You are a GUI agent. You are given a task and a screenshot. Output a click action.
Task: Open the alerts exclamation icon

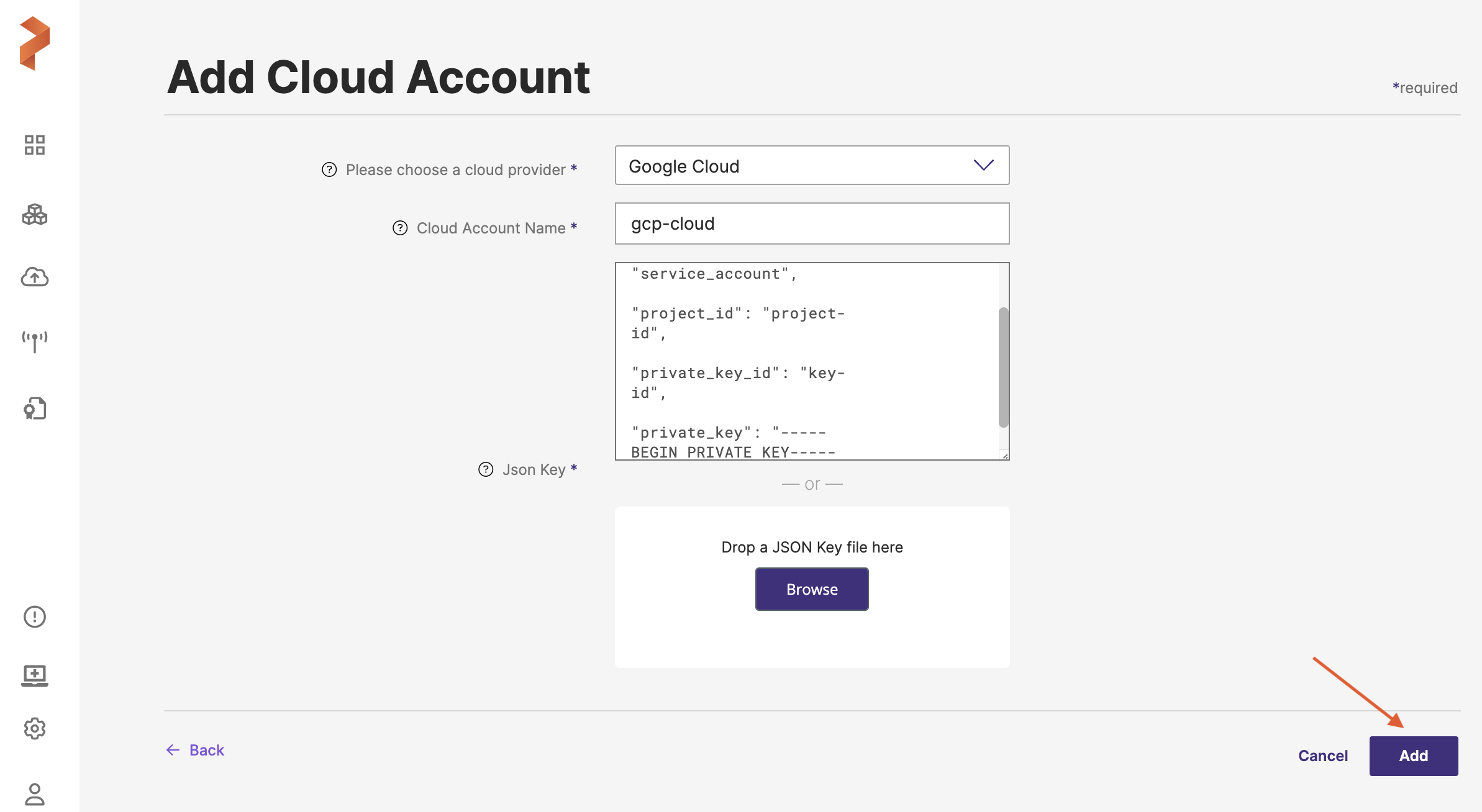pos(35,616)
